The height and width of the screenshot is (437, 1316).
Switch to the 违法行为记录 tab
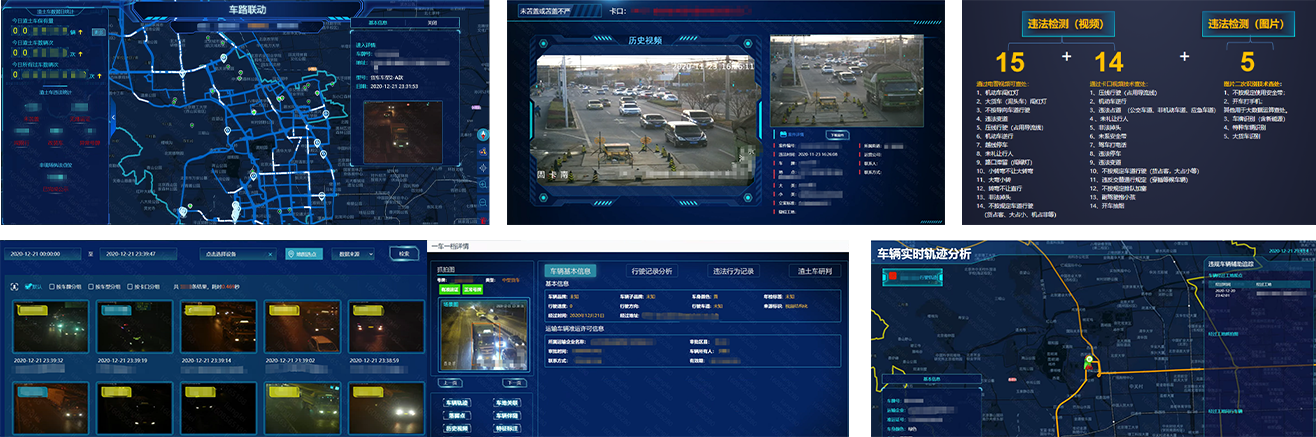pyautogui.click(x=732, y=271)
